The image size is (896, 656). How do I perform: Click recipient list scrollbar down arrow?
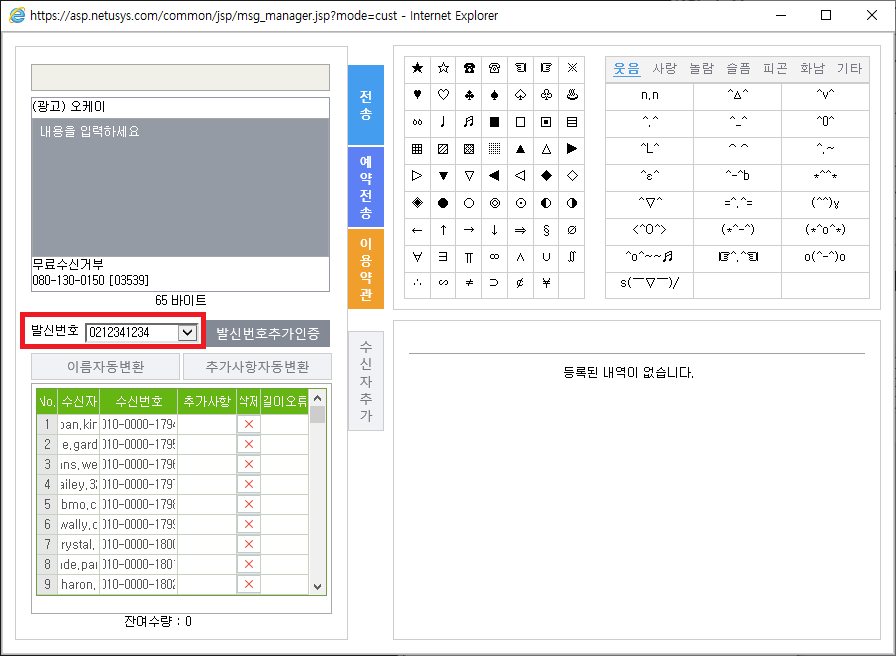(x=318, y=587)
